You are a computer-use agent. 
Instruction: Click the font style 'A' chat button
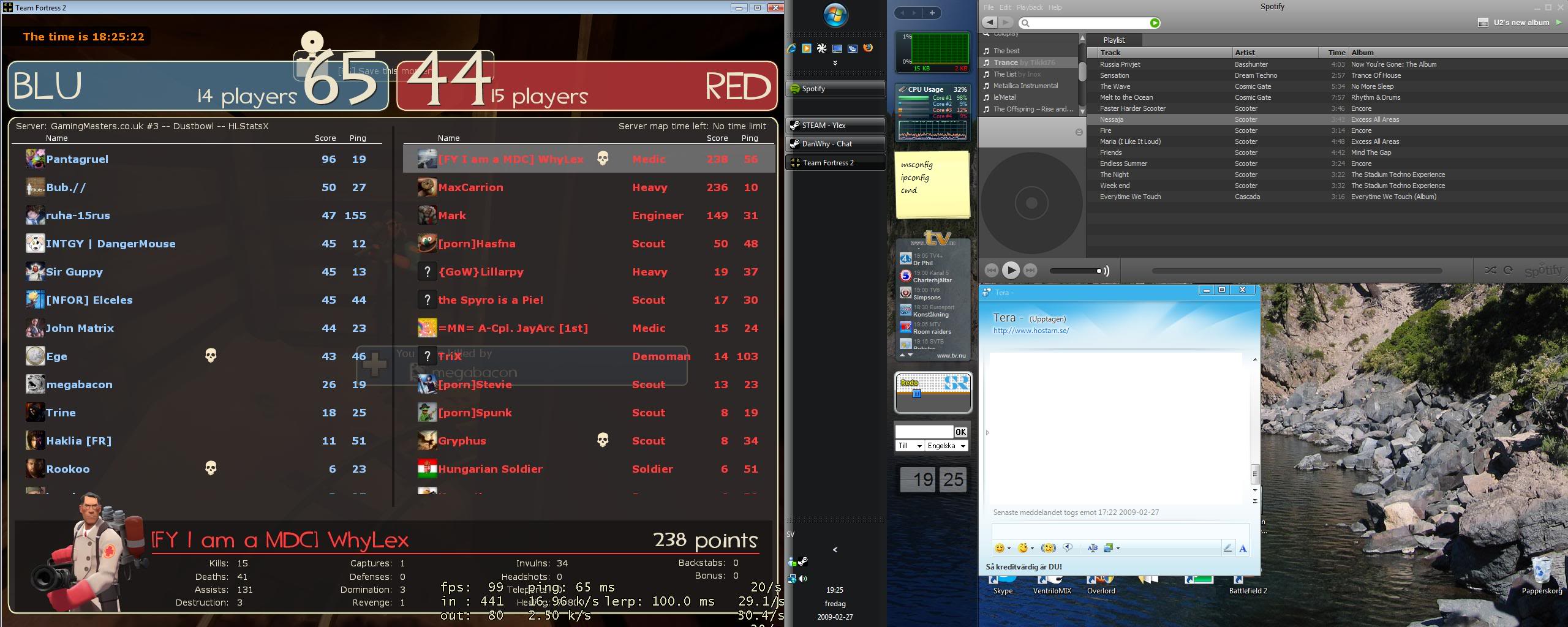(1243, 549)
